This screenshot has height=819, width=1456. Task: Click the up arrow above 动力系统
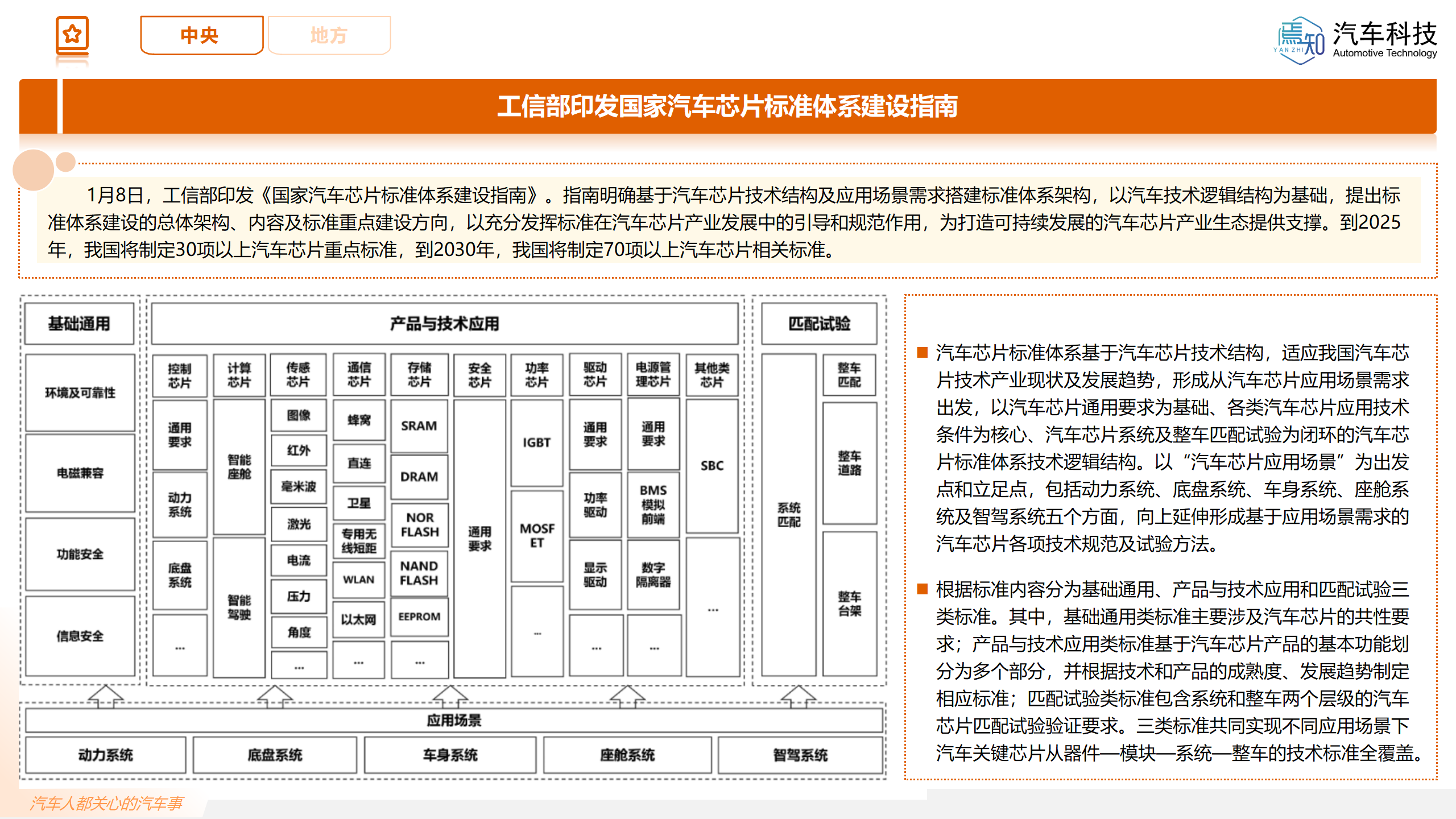coord(106,696)
